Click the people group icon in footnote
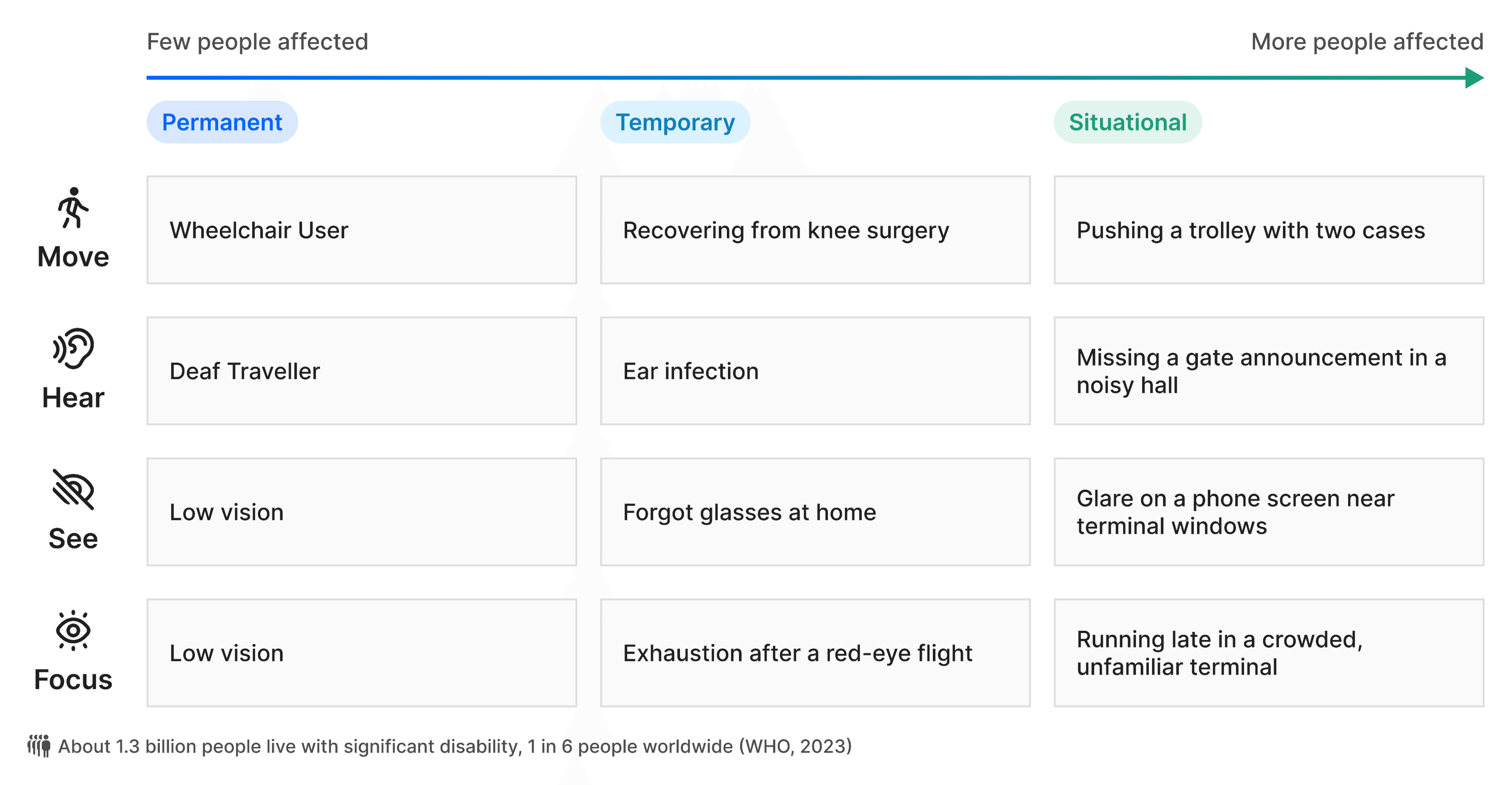Viewport: 1512px width, 785px height. pyautogui.click(x=39, y=746)
